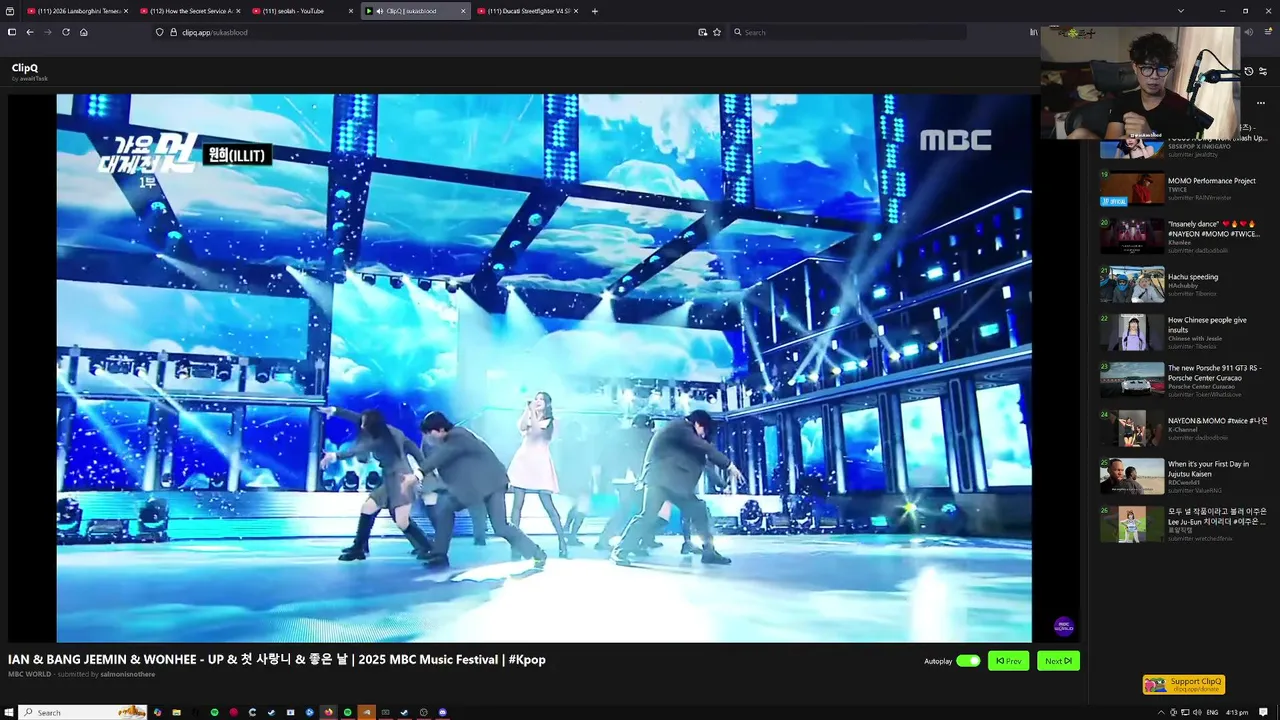Open the browser home page

pos(84,32)
